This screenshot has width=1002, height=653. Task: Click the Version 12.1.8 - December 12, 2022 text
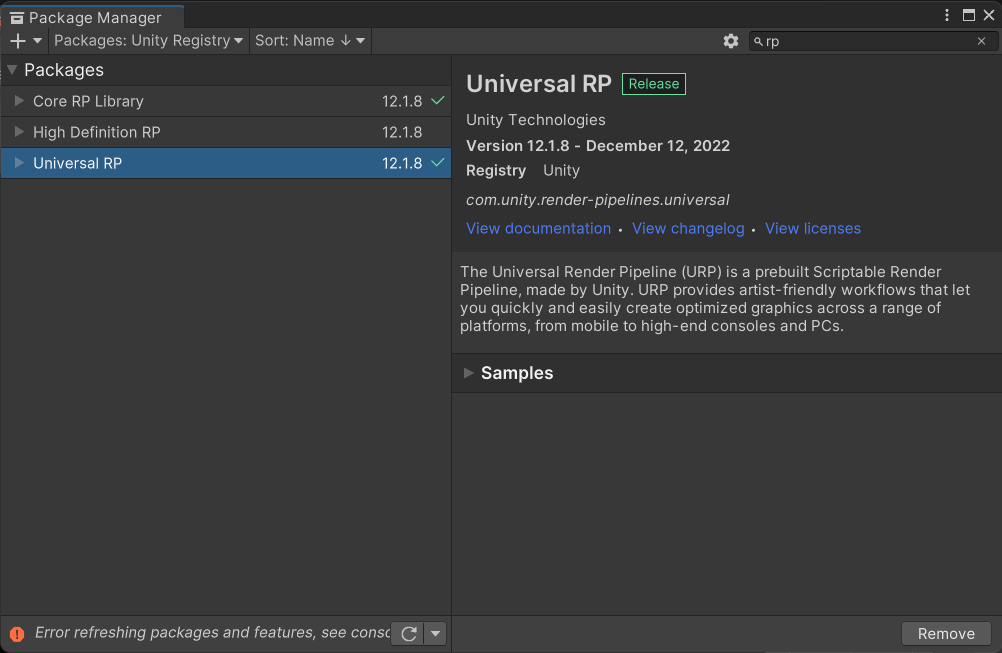pyautogui.click(x=597, y=146)
